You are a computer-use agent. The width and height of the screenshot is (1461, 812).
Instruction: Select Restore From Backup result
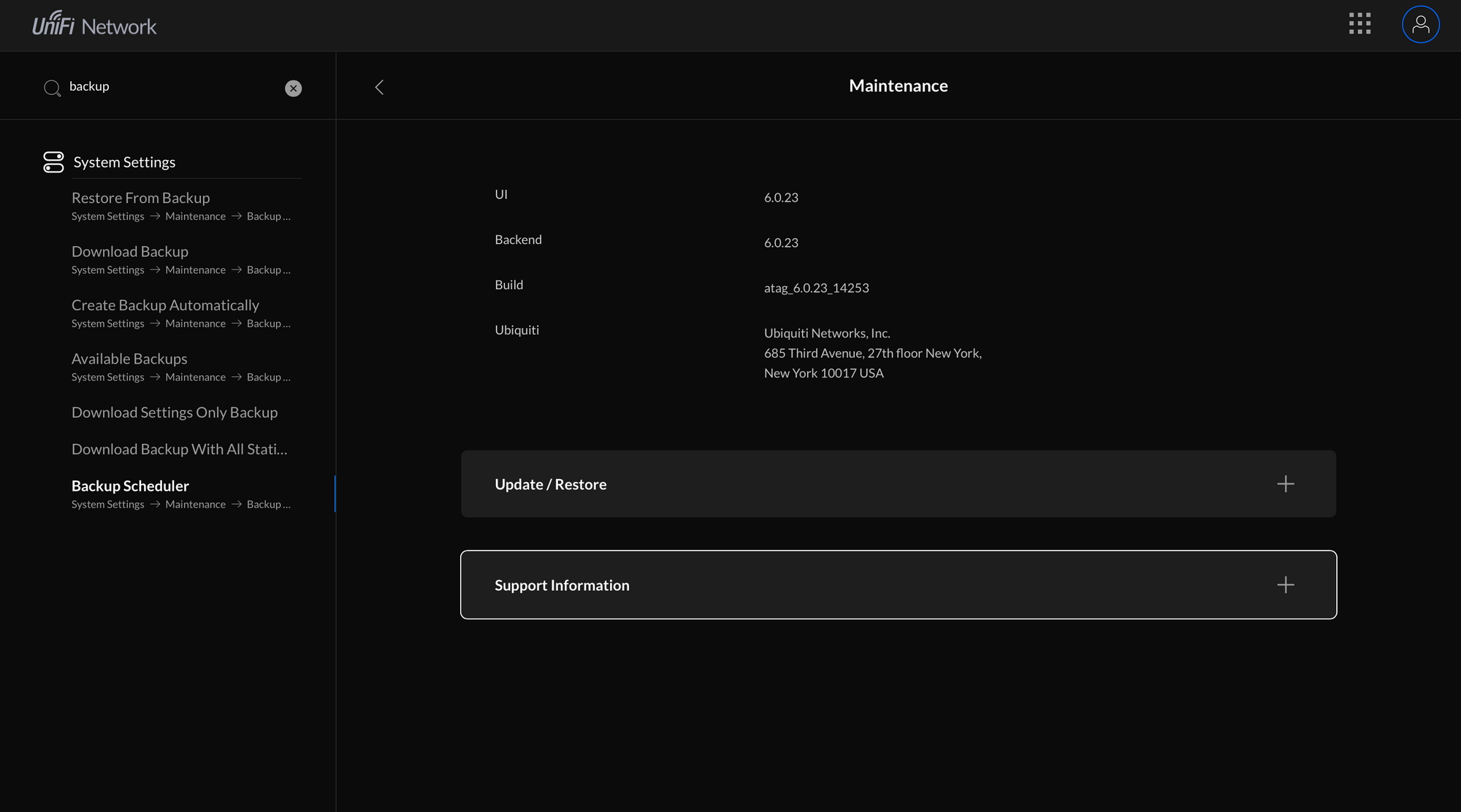click(140, 198)
